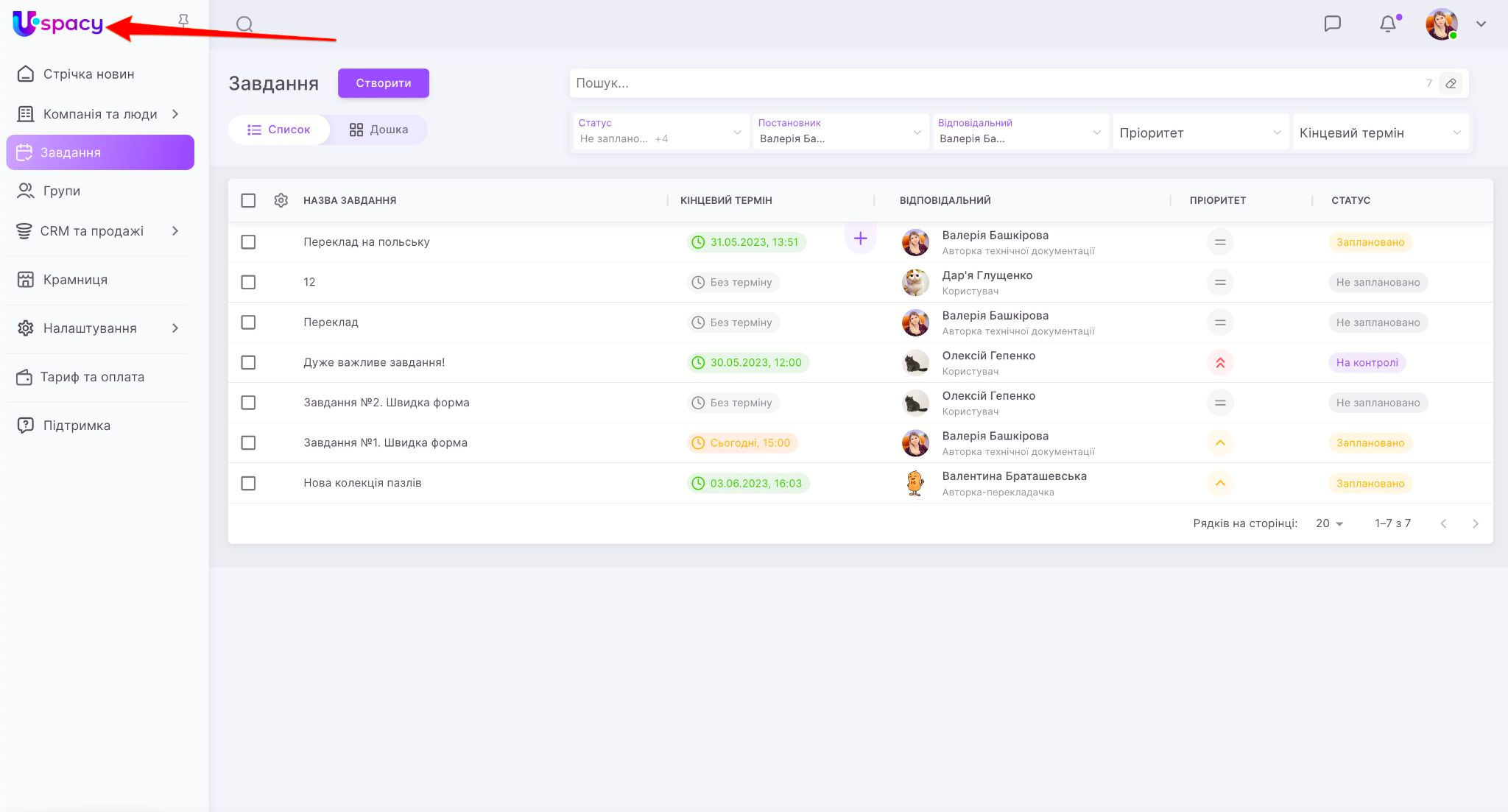
Task: Click the Пошук search input field
Action: [x=994, y=83]
